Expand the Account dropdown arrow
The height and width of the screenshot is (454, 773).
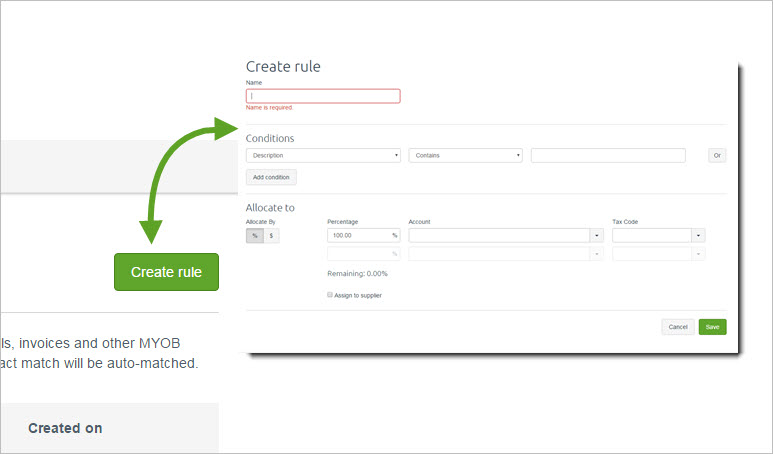pyautogui.click(x=597, y=236)
